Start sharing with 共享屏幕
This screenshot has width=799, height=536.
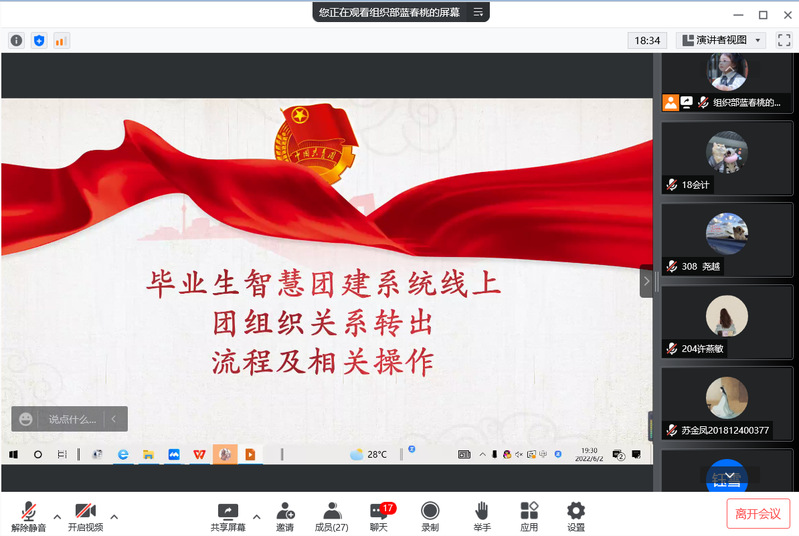(228, 517)
